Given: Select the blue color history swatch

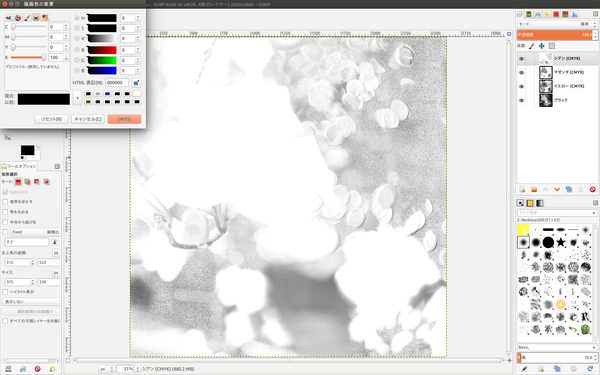Looking at the screenshot, I should coord(108,94).
